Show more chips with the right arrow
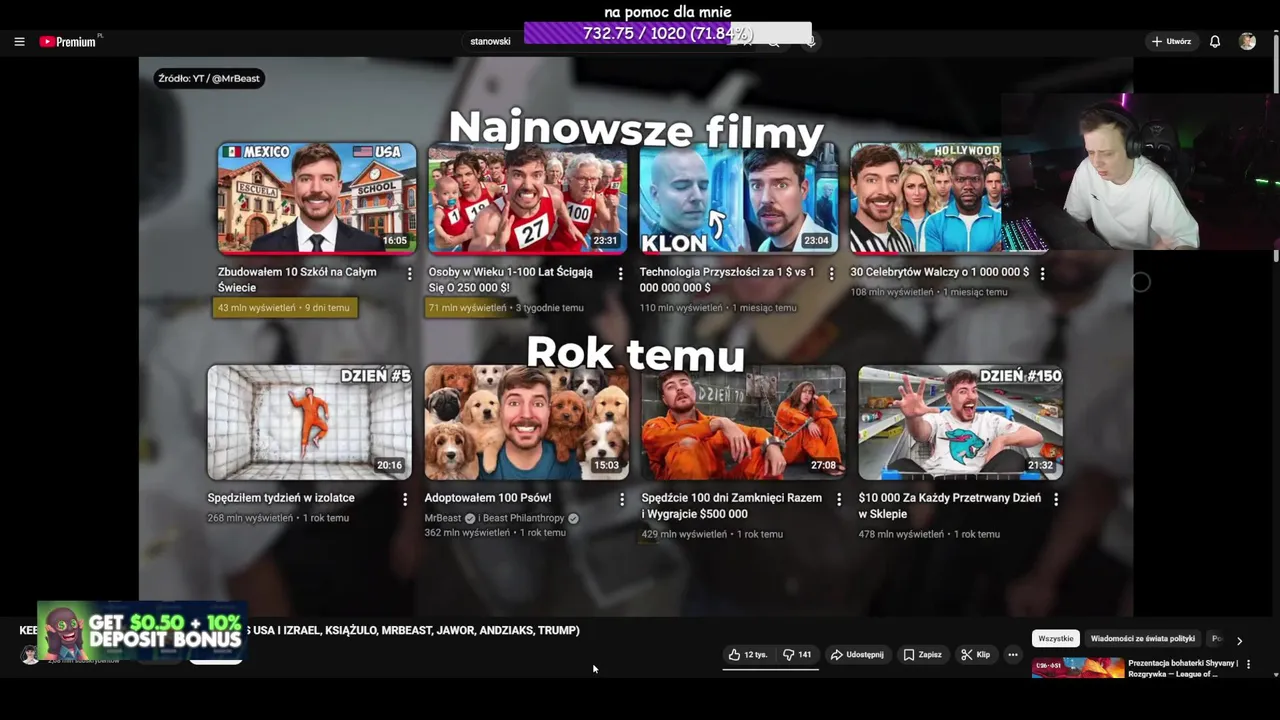This screenshot has height=720, width=1280. (x=1239, y=641)
